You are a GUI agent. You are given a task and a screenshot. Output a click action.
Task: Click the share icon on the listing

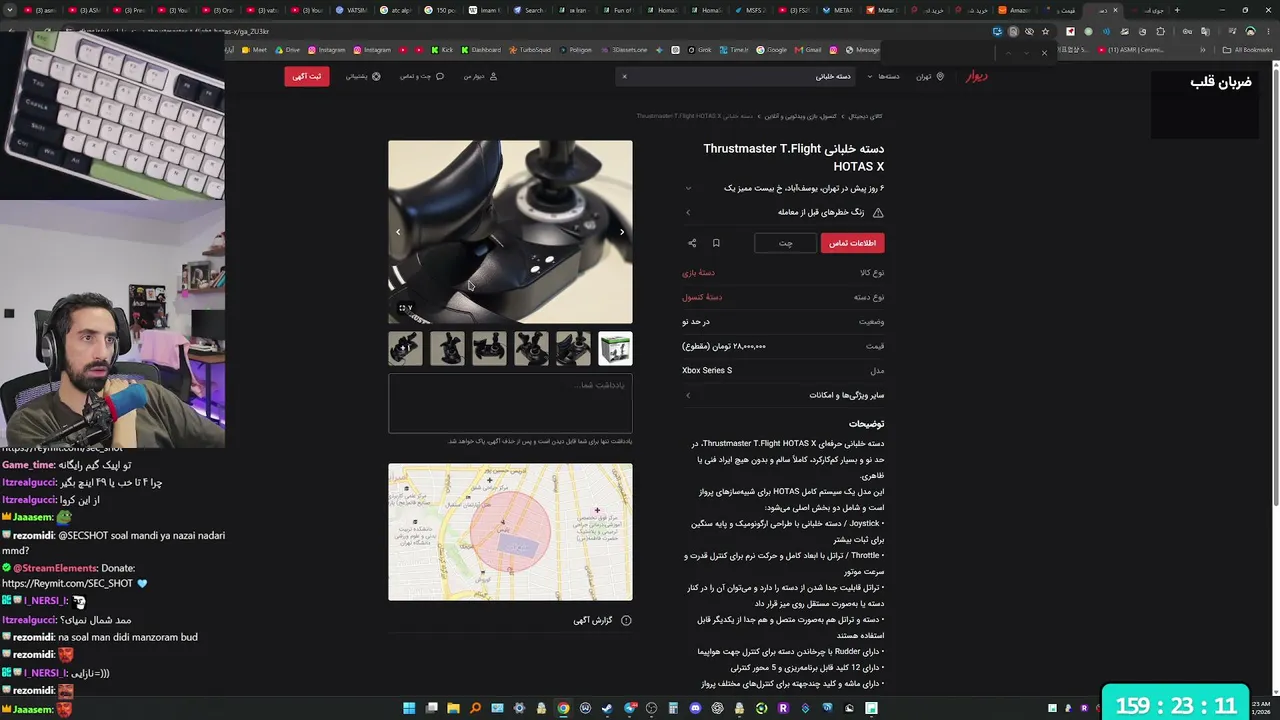tap(692, 243)
